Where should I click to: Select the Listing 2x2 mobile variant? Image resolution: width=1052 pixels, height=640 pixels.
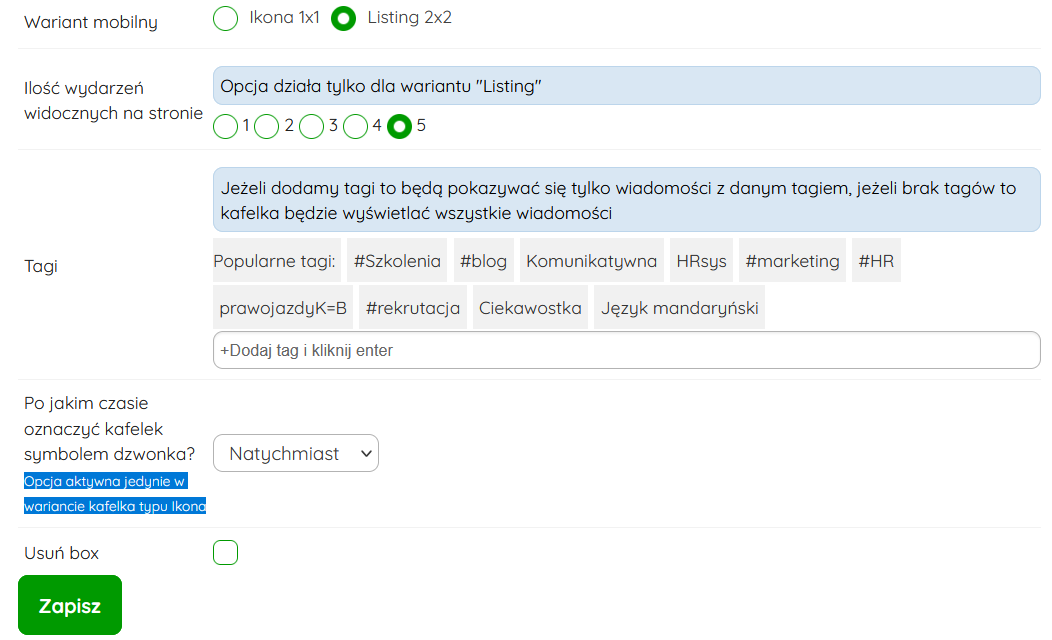pos(344,19)
